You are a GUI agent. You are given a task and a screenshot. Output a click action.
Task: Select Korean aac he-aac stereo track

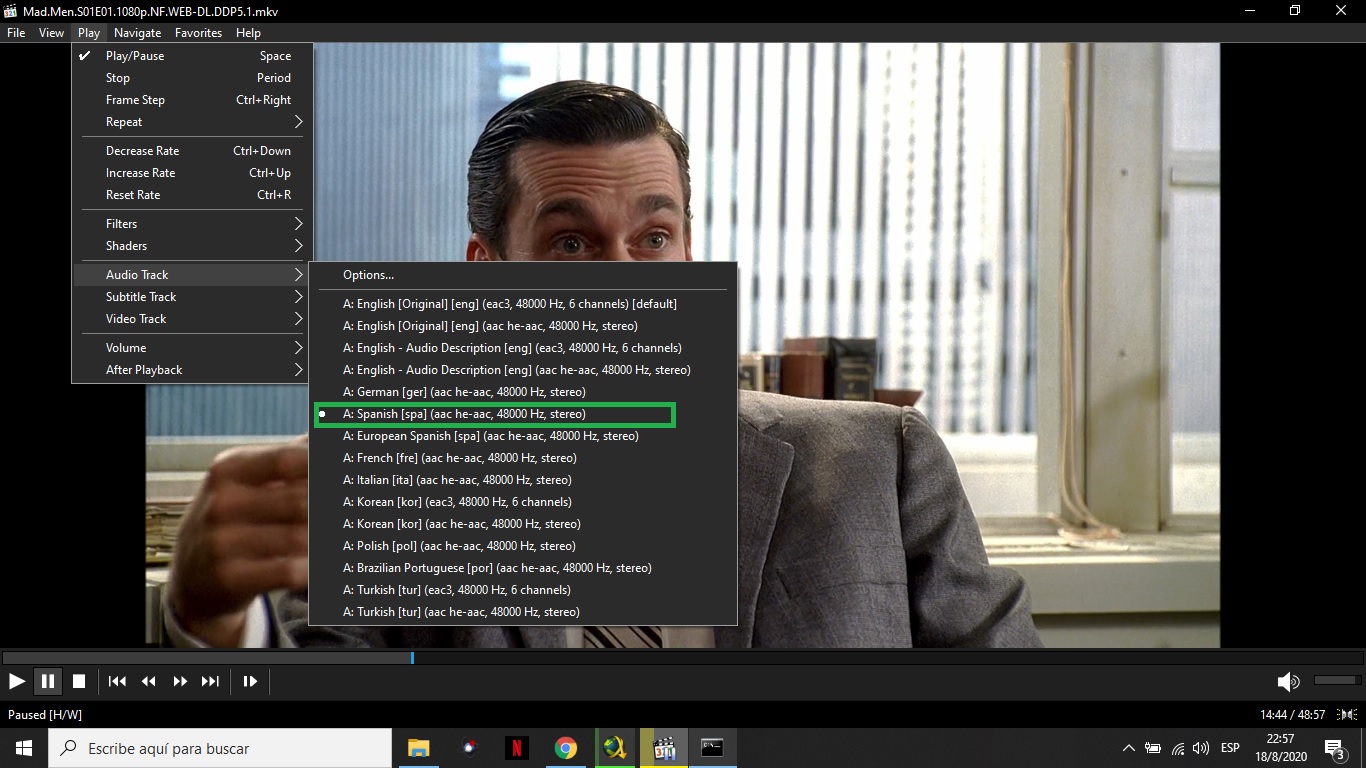pyautogui.click(x=522, y=524)
